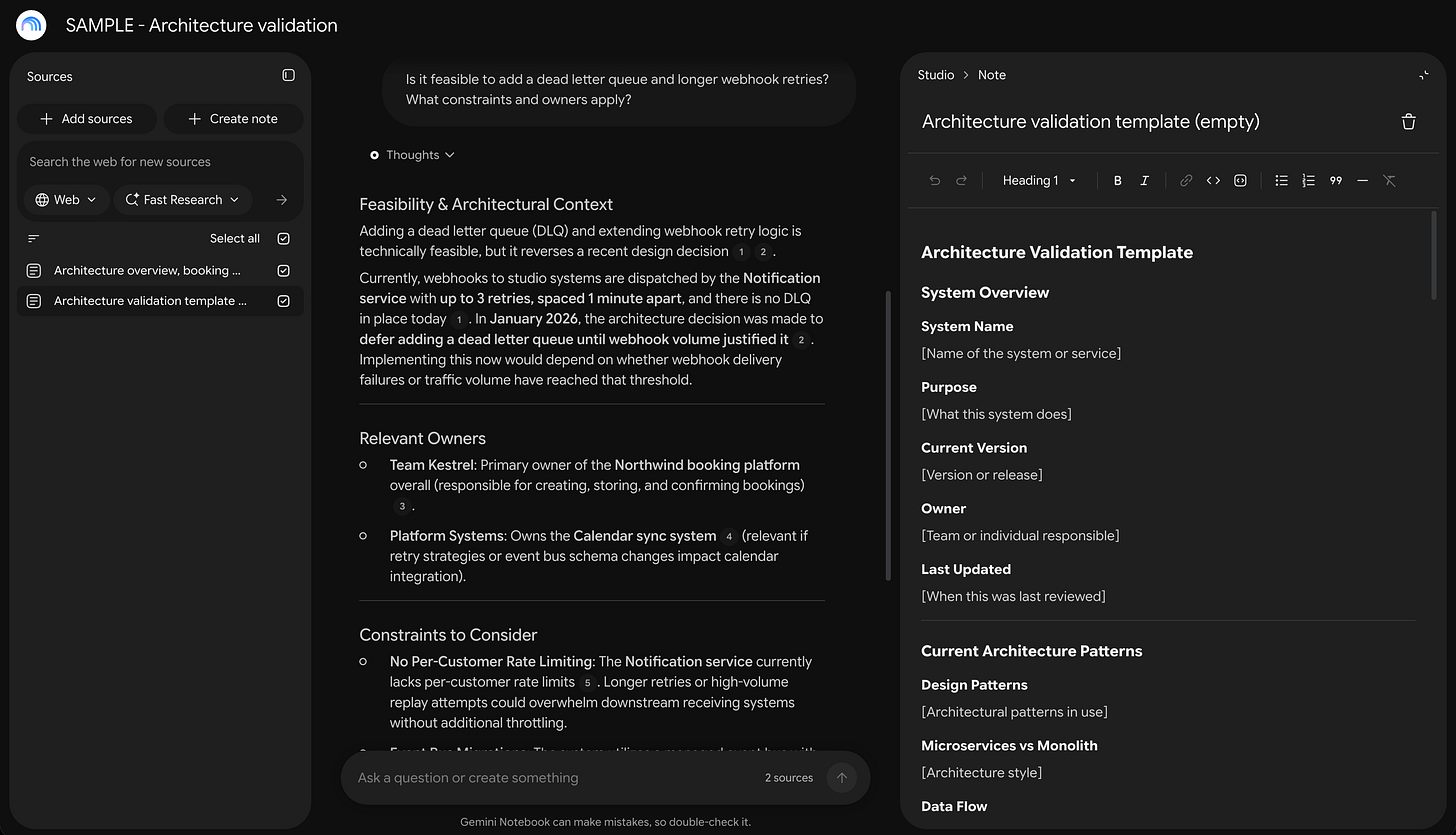
Task: Create a bulleted list
Action: coord(1281,181)
